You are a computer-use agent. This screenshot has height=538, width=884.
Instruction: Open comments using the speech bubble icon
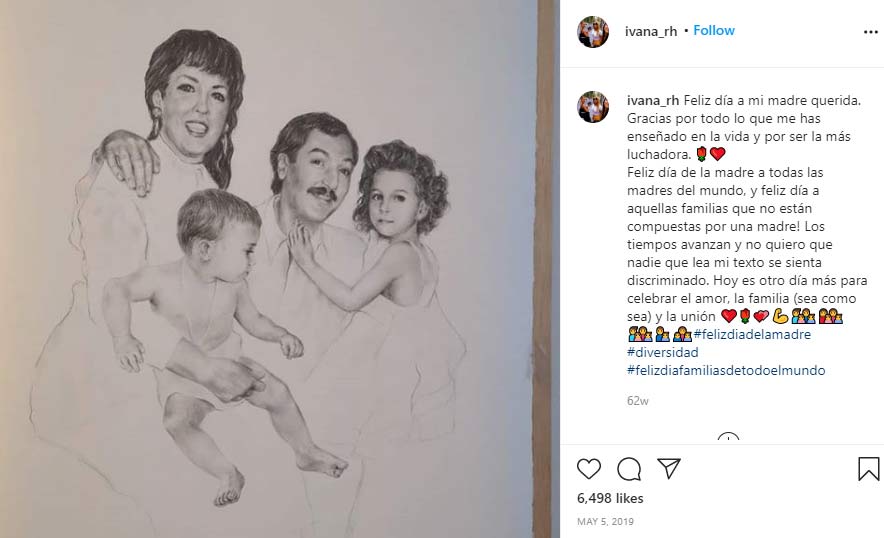pos(629,468)
